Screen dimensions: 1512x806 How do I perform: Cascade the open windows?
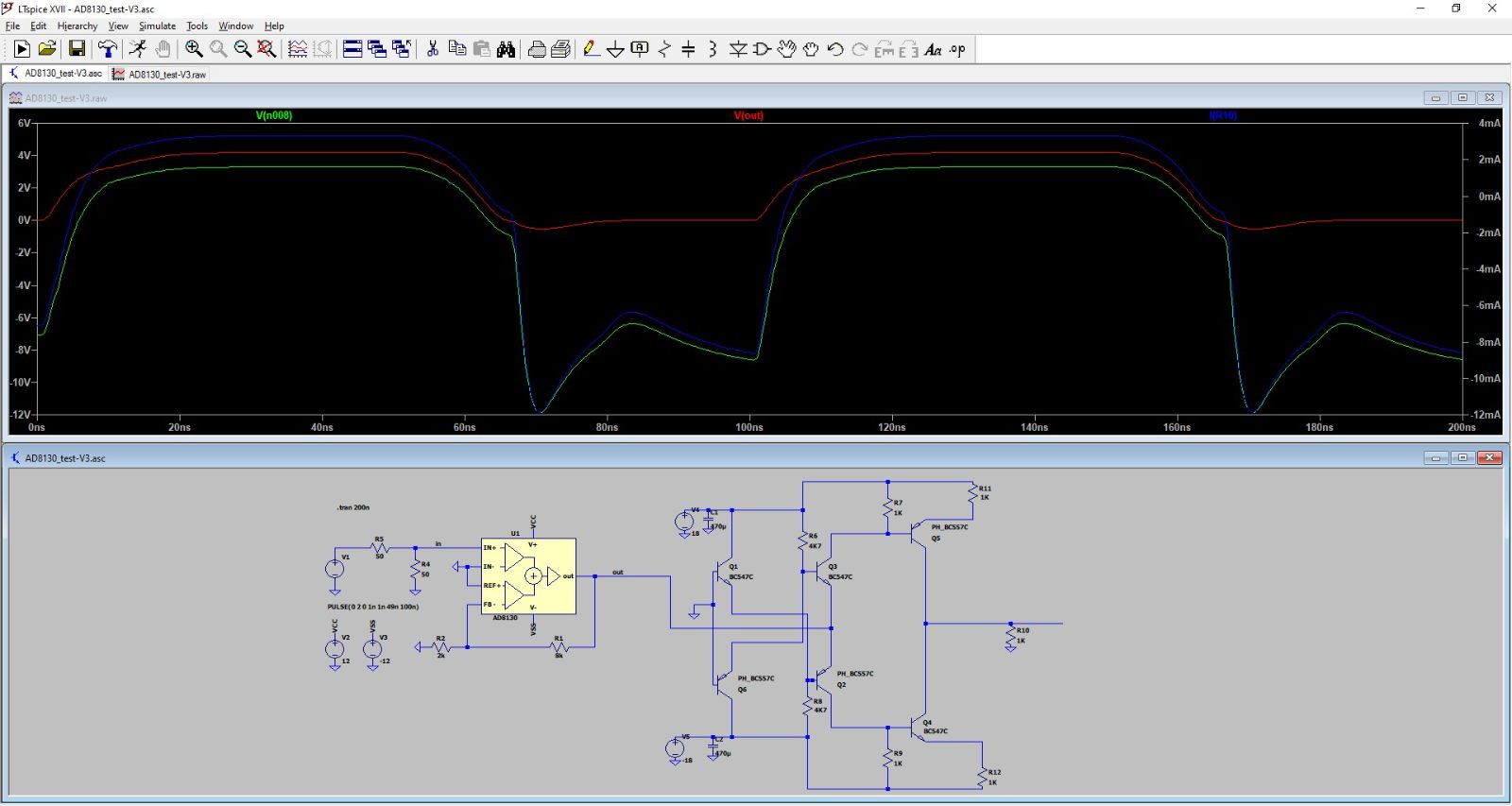[x=377, y=49]
